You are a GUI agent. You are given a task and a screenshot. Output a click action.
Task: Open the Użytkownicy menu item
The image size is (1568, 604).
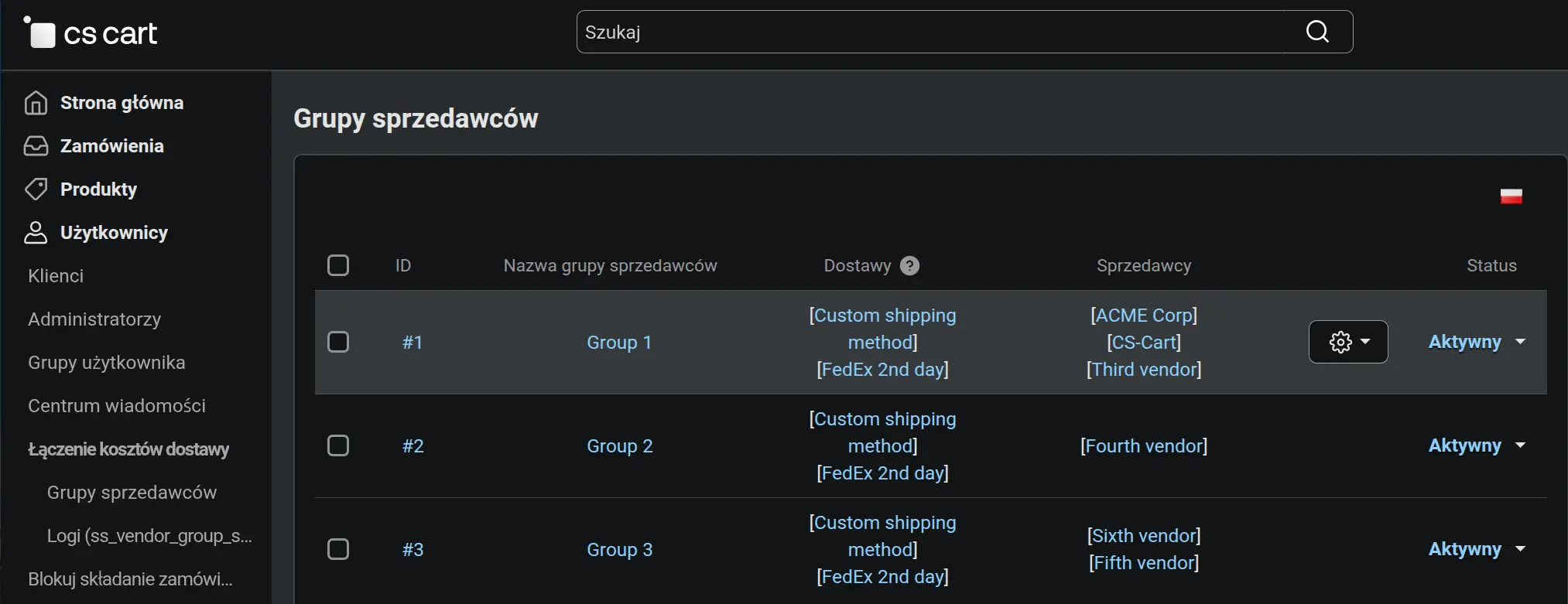click(114, 233)
